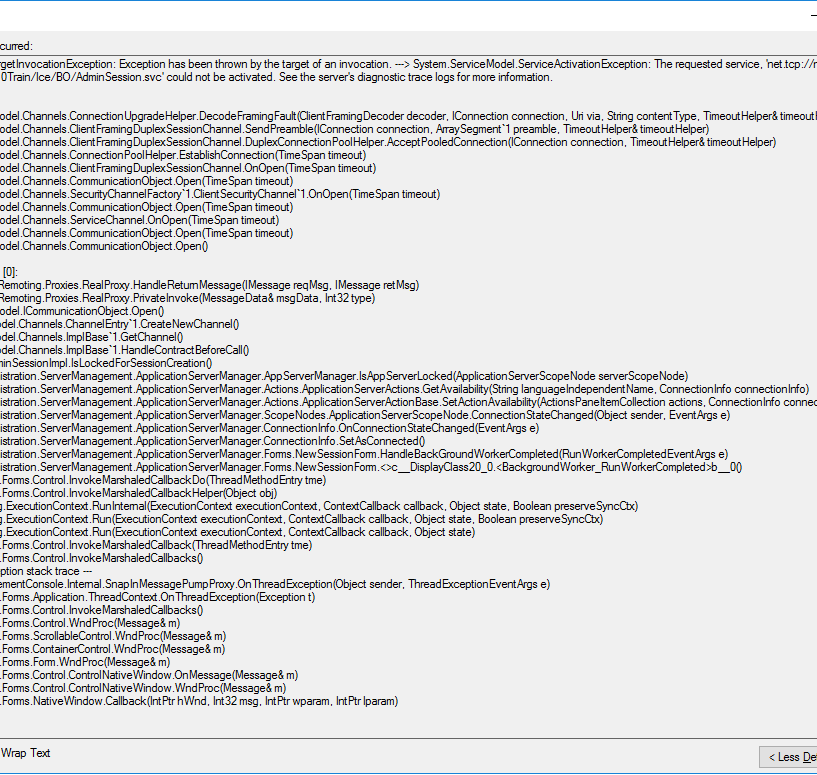Select the NativeWindow.Callback stack trace line

pos(200,700)
